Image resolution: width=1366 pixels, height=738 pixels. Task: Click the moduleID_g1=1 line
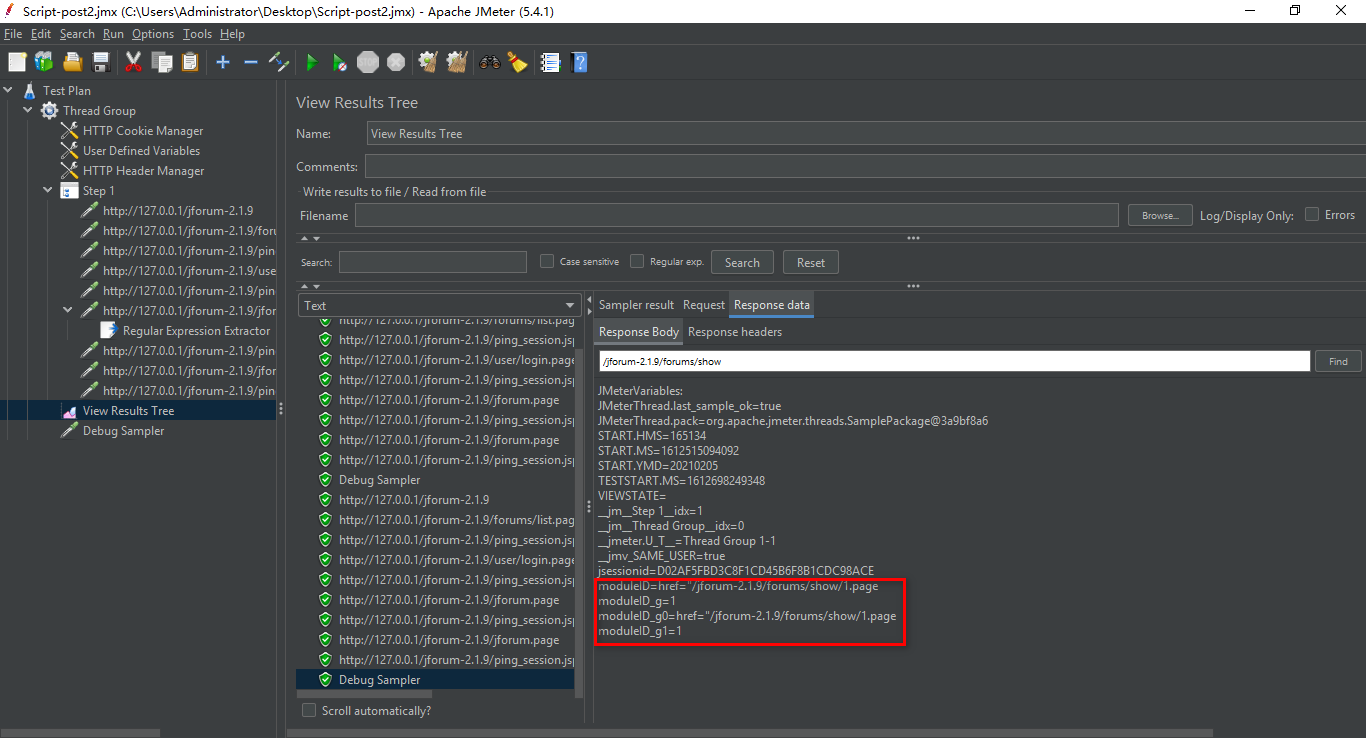pos(640,631)
